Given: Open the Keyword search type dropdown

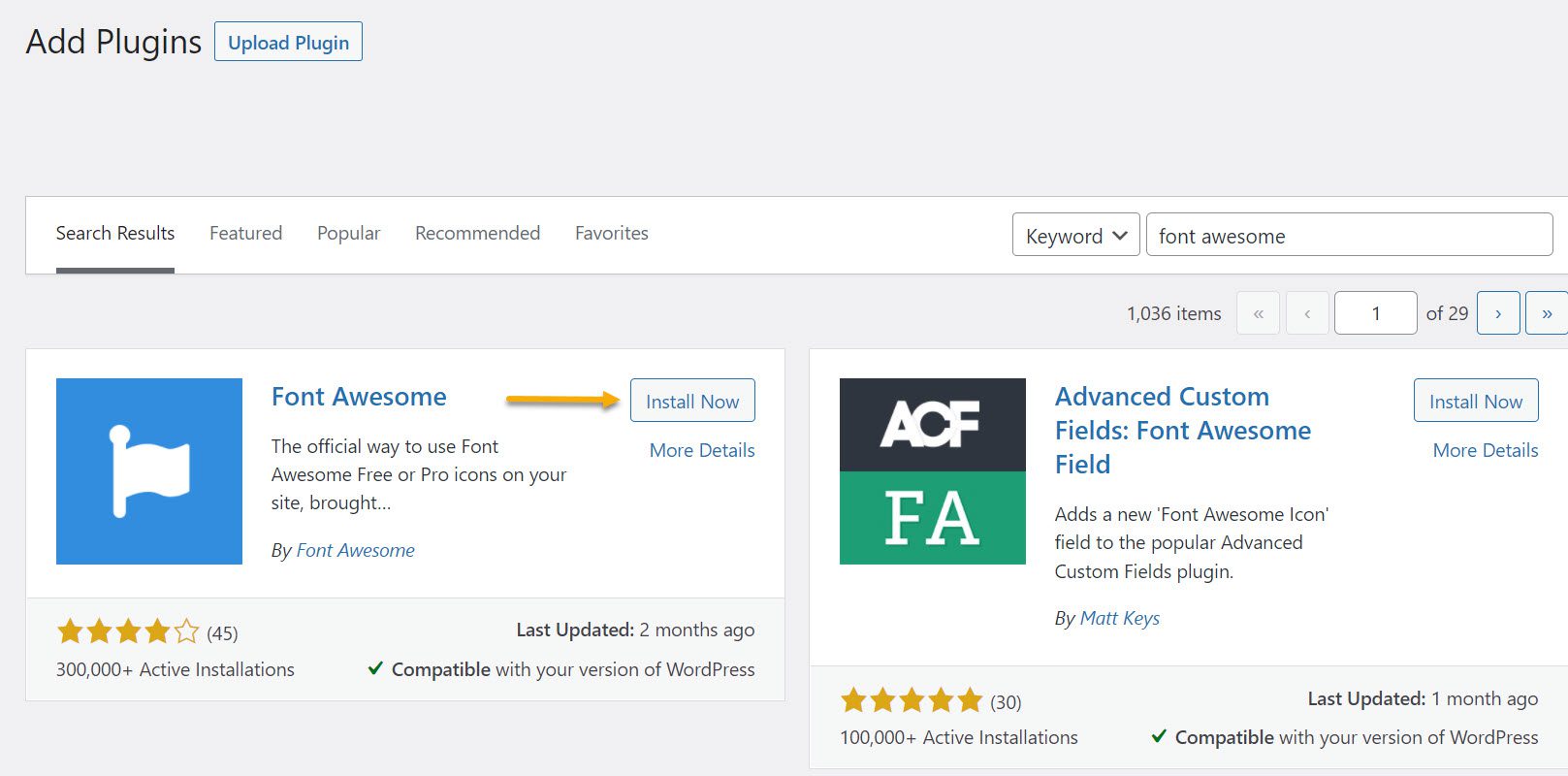Looking at the screenshot, I should [x=1075, y=235].
